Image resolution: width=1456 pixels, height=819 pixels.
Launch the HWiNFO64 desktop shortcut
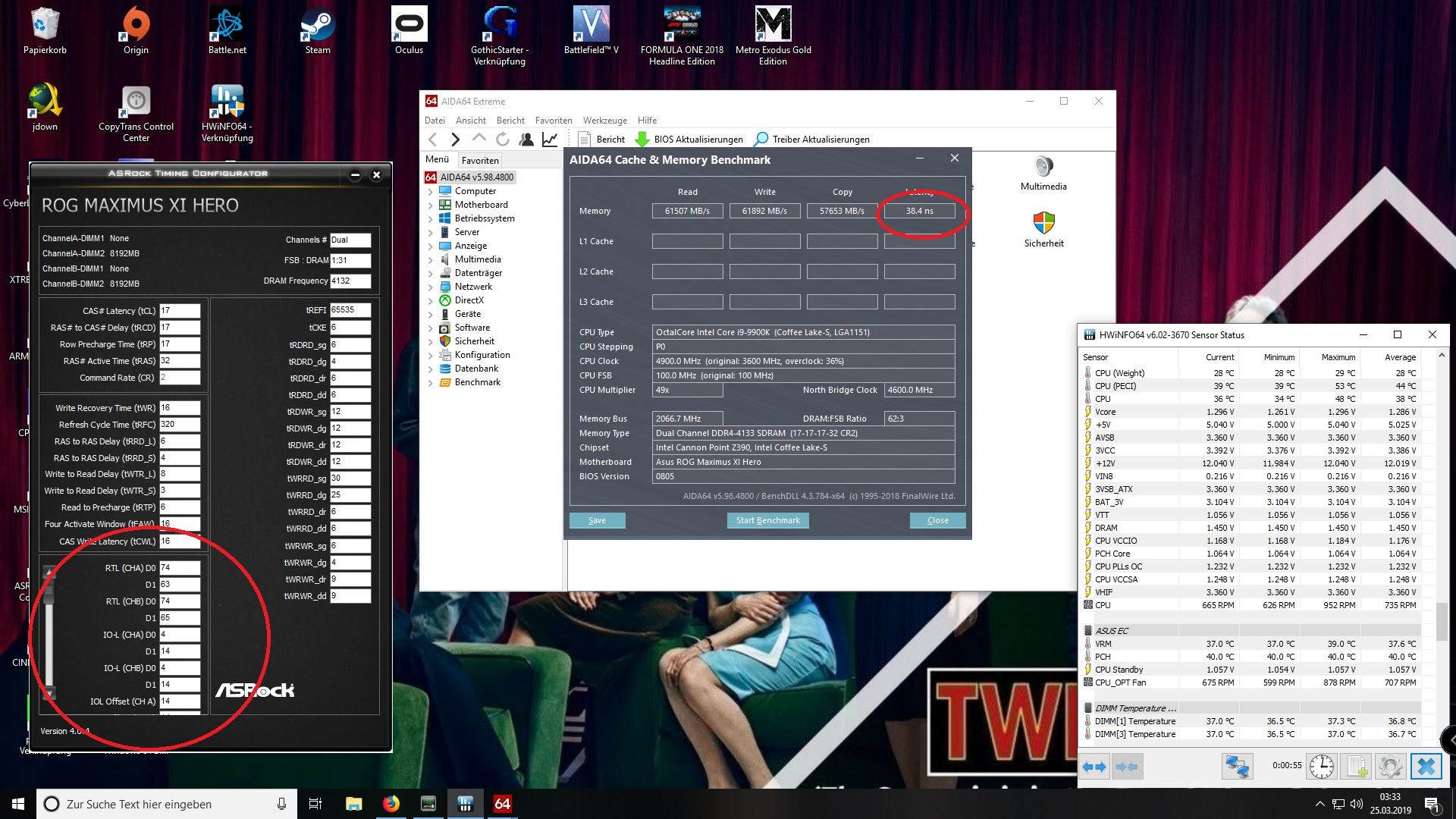(227, 113)
